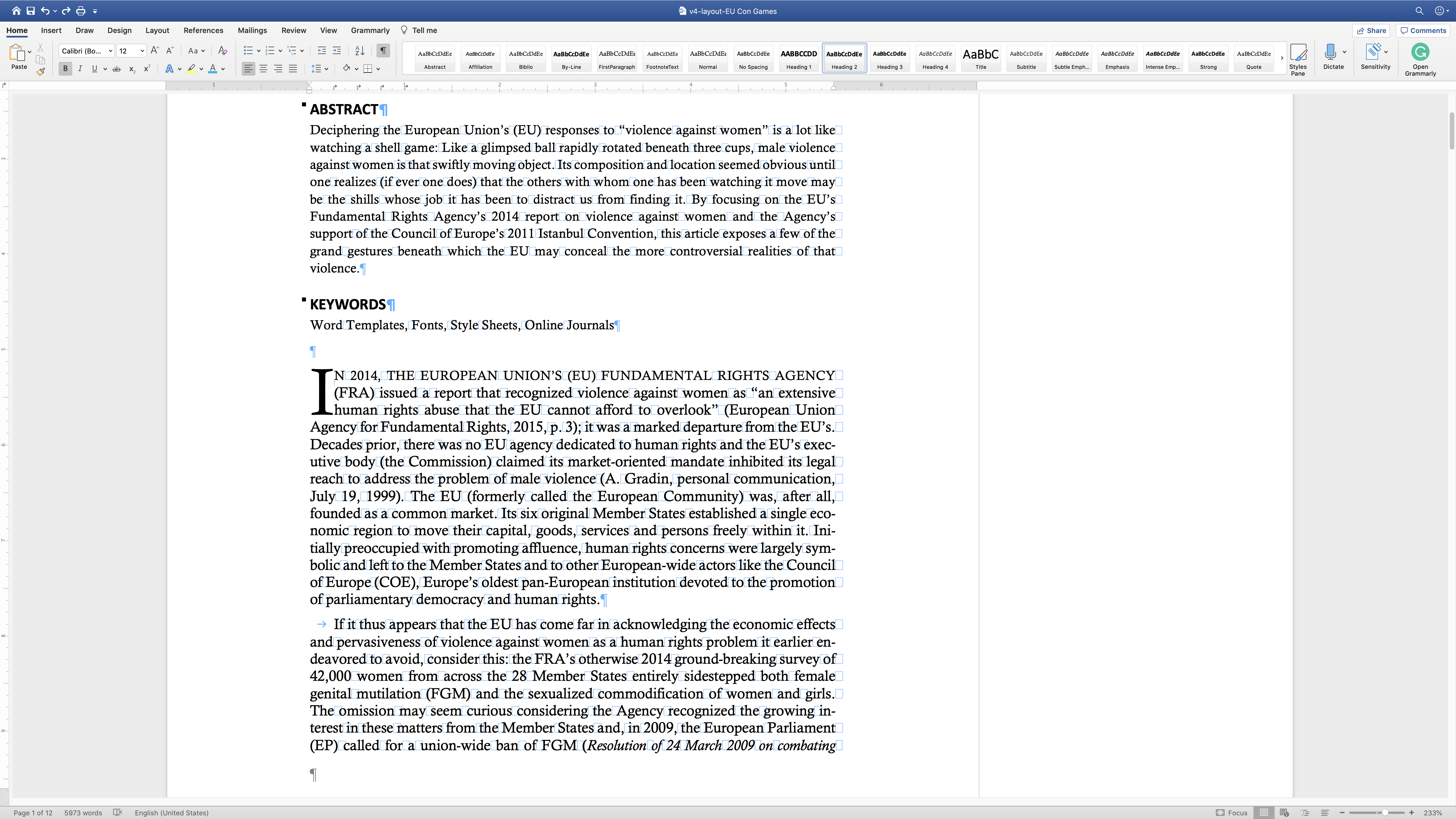Image resolution: width=1456 pixels, height=819 pixels.
Task: Switch to the References tab
Action: point(203,30)
